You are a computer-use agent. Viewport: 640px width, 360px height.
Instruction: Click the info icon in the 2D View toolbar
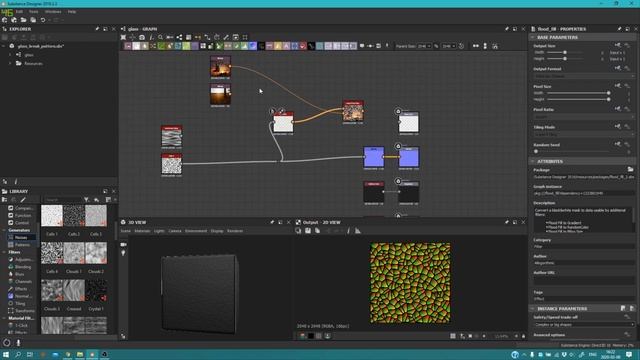click(348, 231)
